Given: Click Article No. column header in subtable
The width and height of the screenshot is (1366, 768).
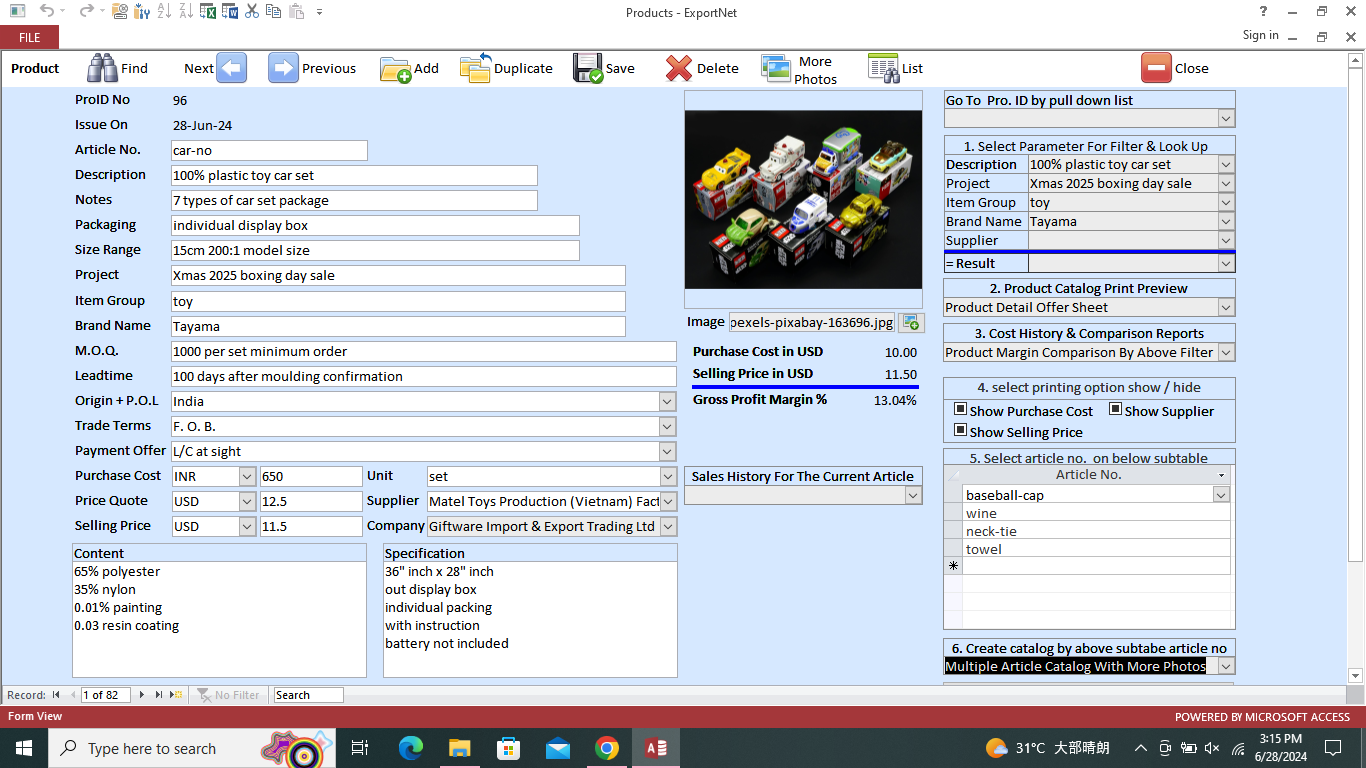Looking at the screenshot, I should [x=1088, y=475].
